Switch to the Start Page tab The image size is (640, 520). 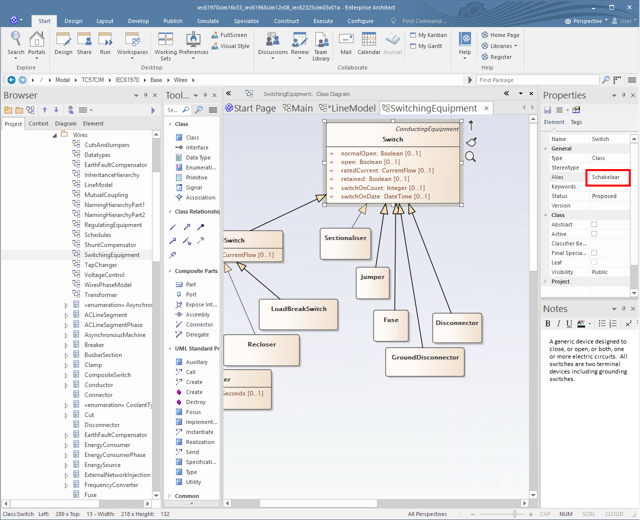click(x=251, y=108)
